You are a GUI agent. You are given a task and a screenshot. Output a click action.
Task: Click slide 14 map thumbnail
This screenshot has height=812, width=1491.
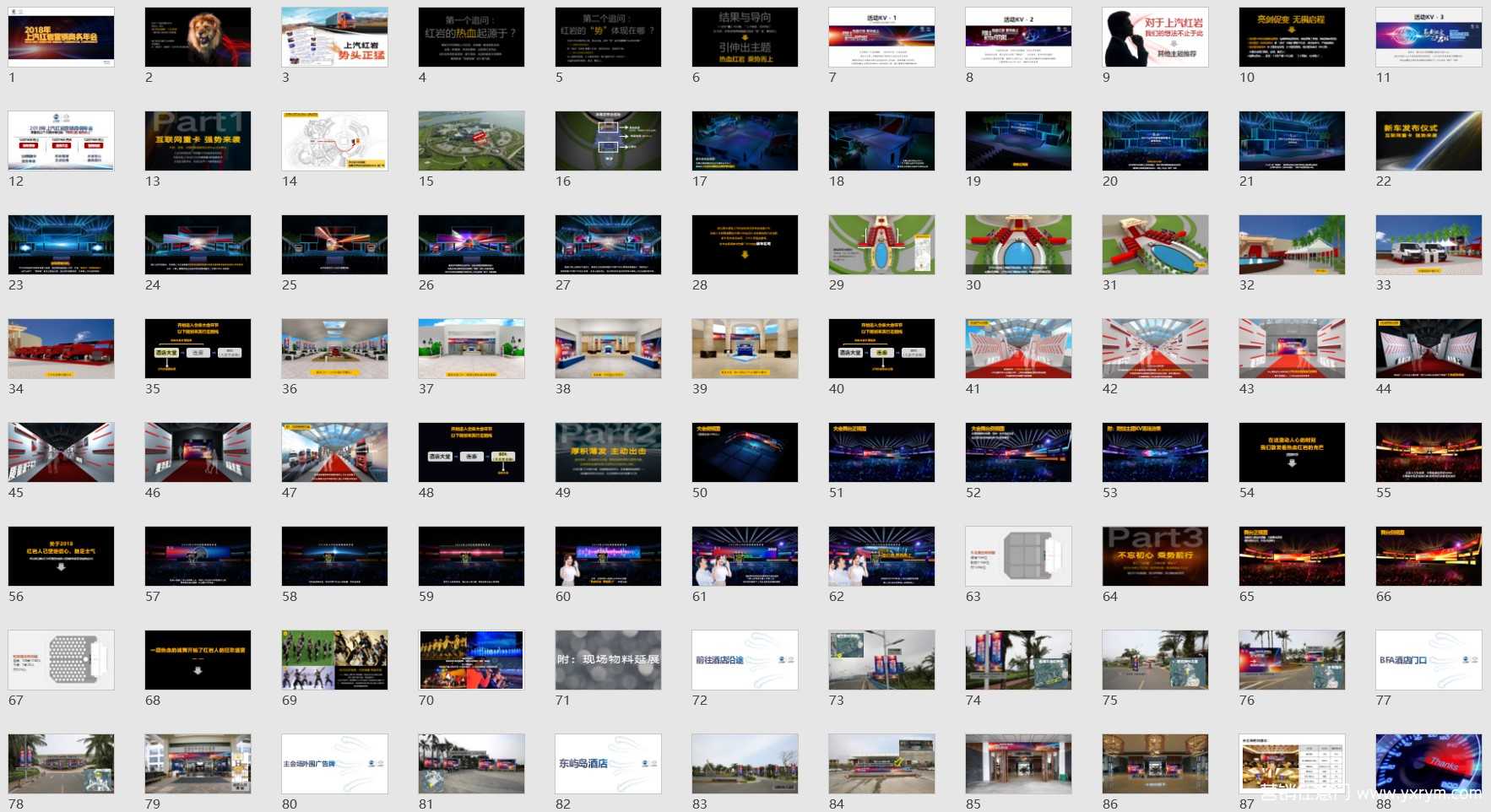pos(334,141)
